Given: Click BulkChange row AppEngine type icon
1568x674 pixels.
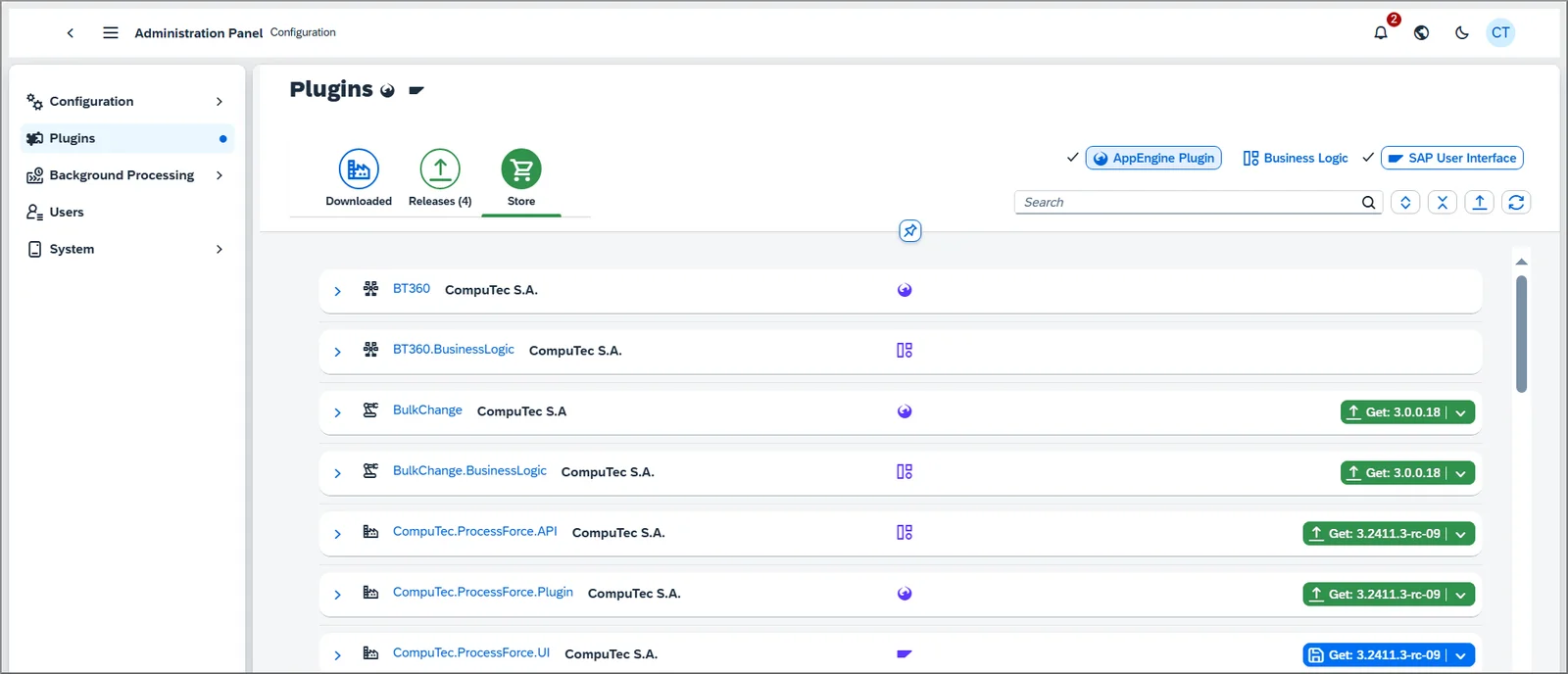Looking at the screenshot, I should pyautogui.click(x=905, y=411).
